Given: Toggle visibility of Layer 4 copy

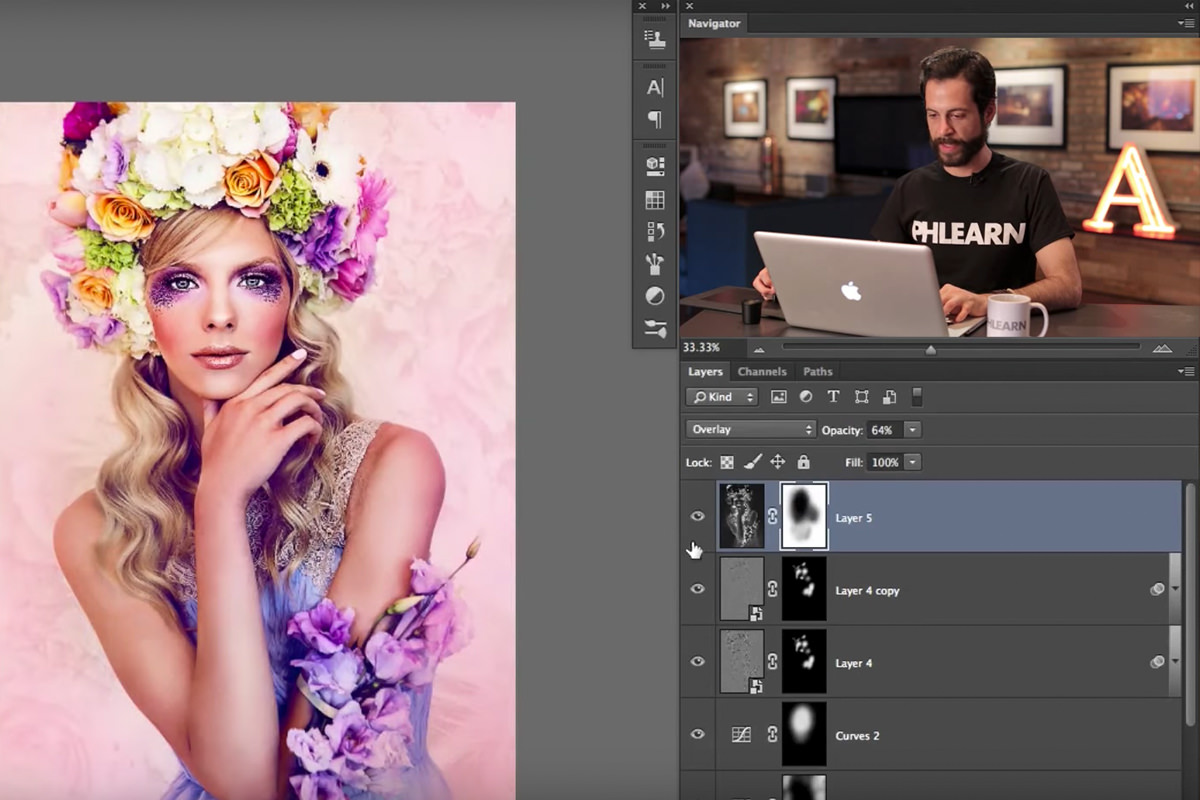Looking at the screenshot, I should tap(698, 589).
